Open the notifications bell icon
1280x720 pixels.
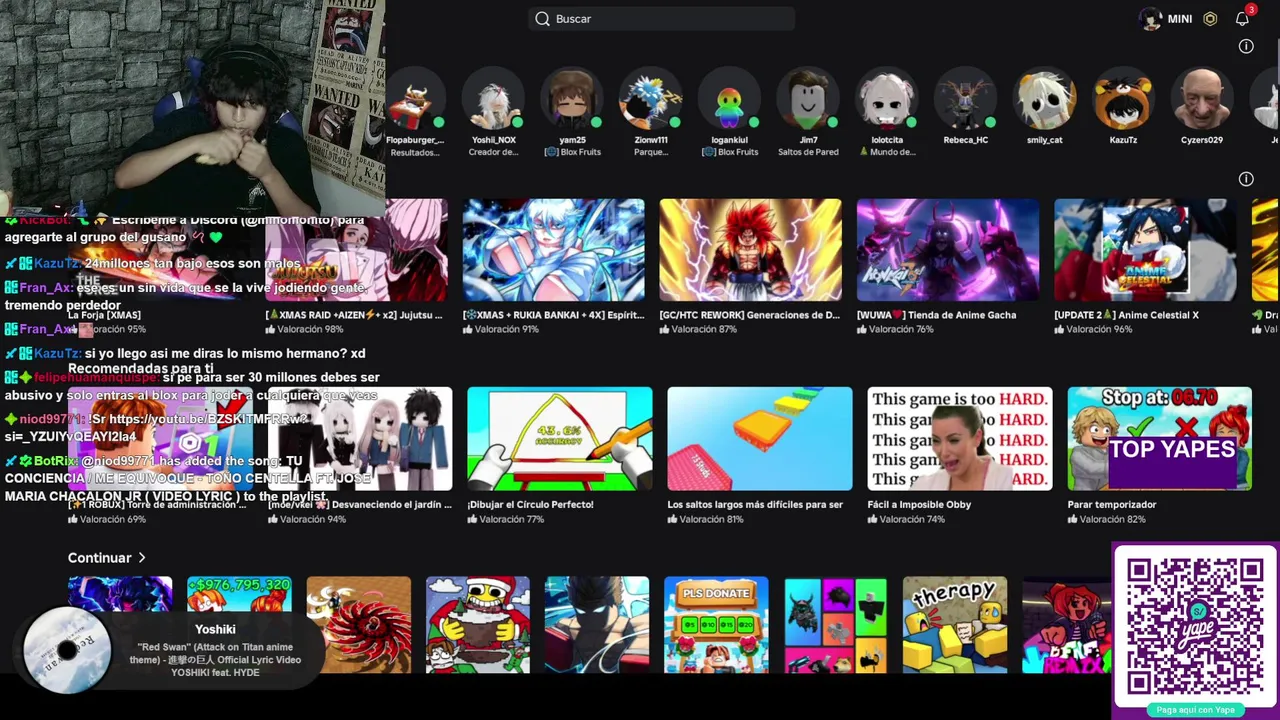[x=1242, y=19]
